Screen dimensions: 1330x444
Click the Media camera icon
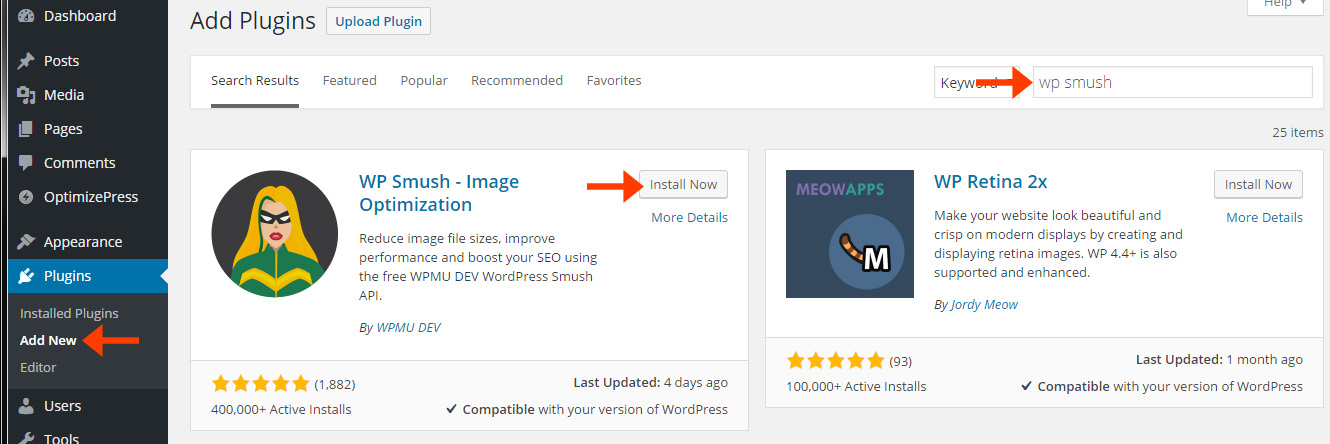(26, 95)
